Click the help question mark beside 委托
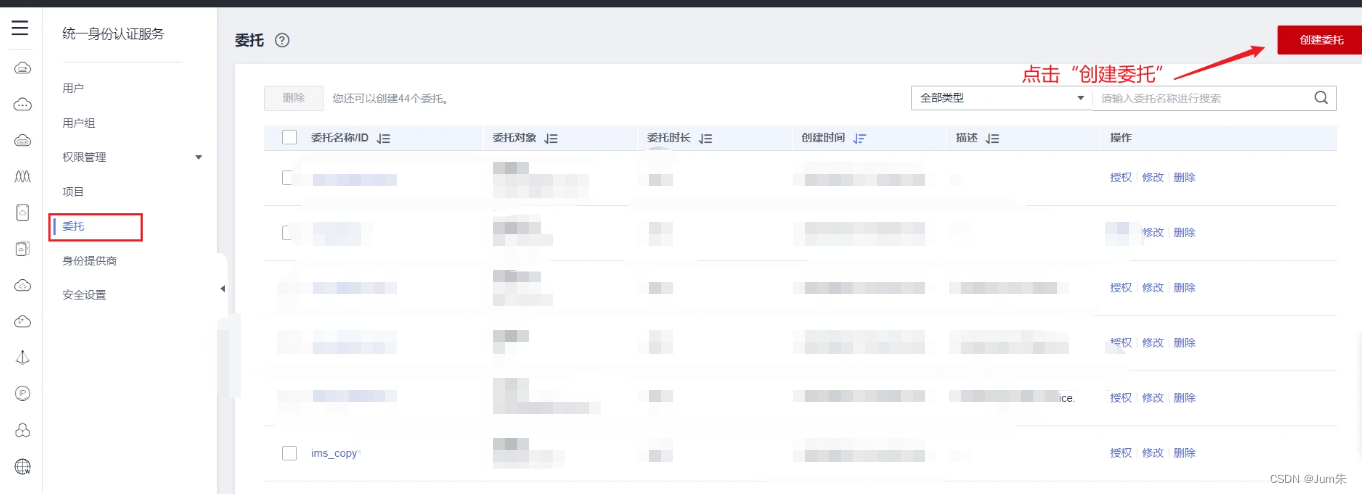Viewport: 1362px width, 494px height. click(282, 41)
